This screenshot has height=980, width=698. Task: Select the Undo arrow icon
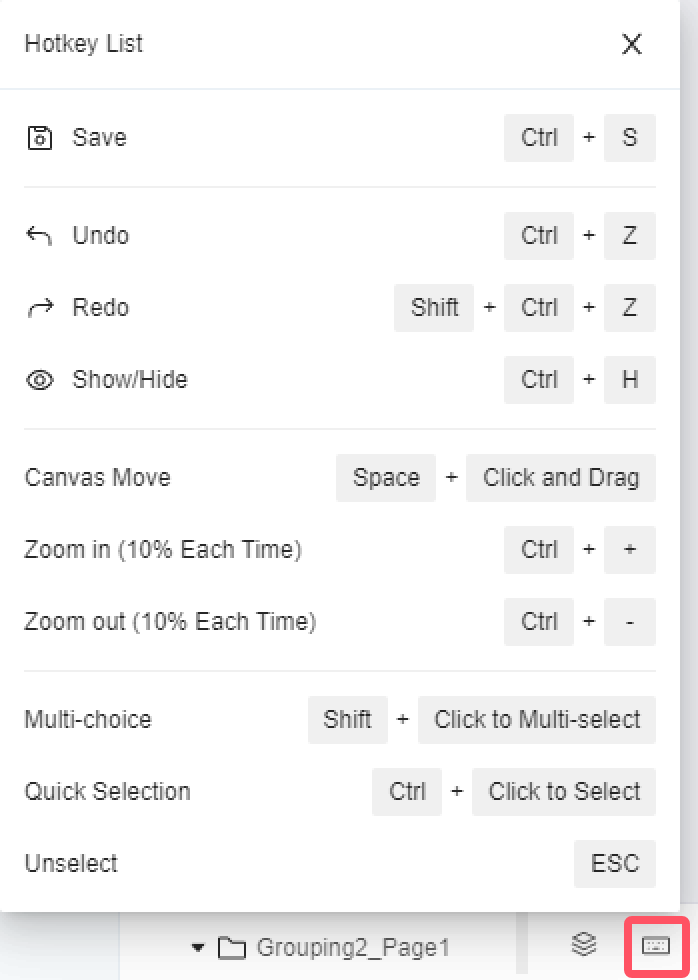coord(39,235)
